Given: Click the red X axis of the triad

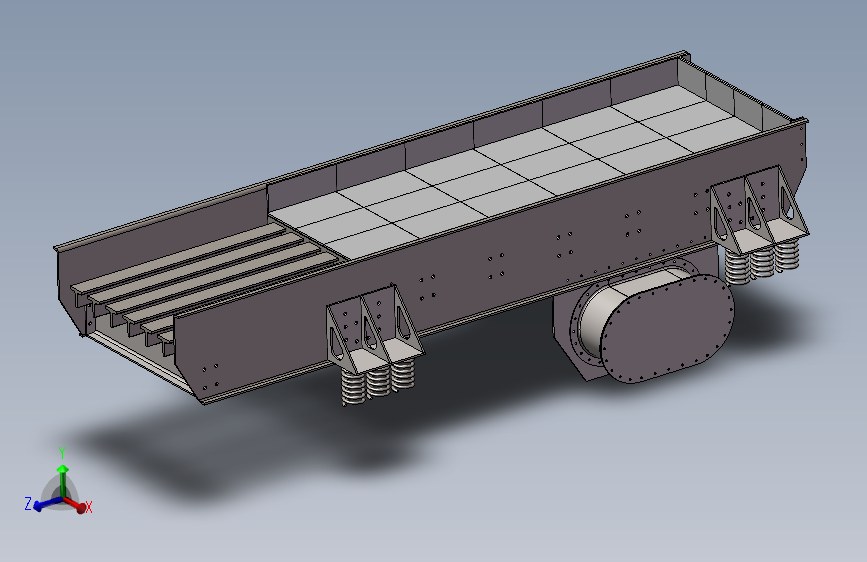Looking at the screenshot, I should [76, 504].
